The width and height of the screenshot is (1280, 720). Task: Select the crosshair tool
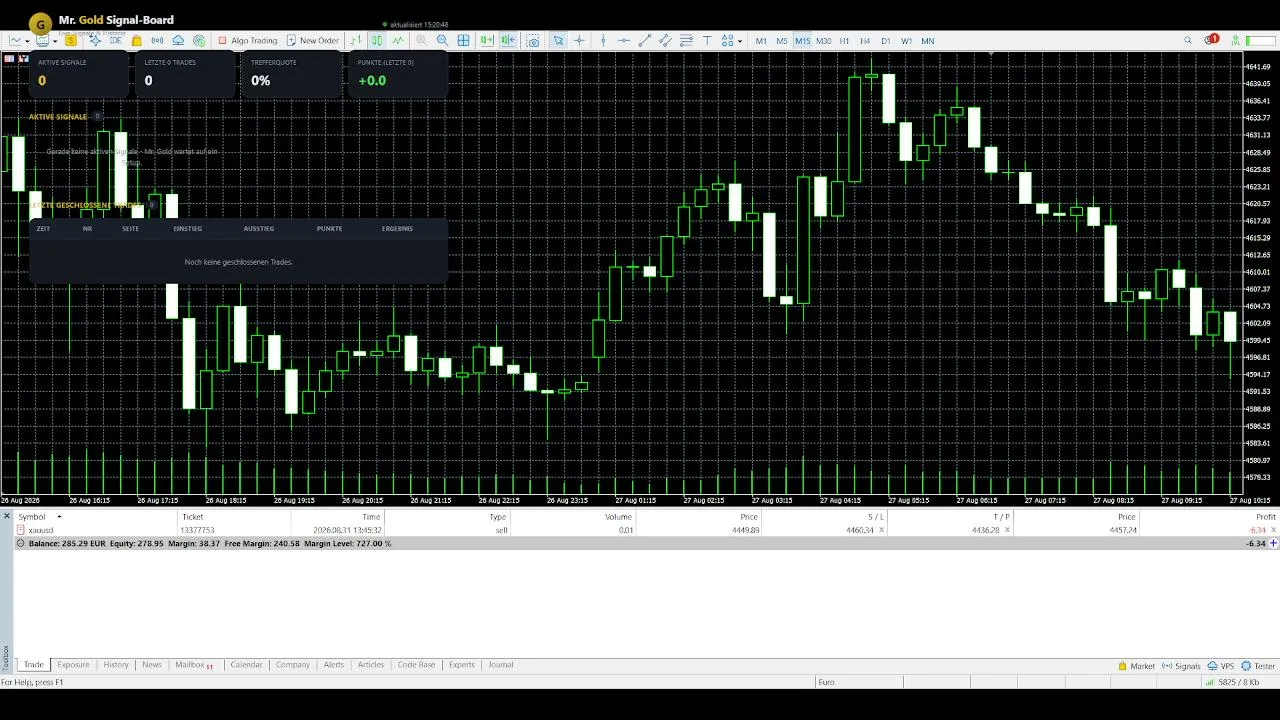tap(579, 40)
